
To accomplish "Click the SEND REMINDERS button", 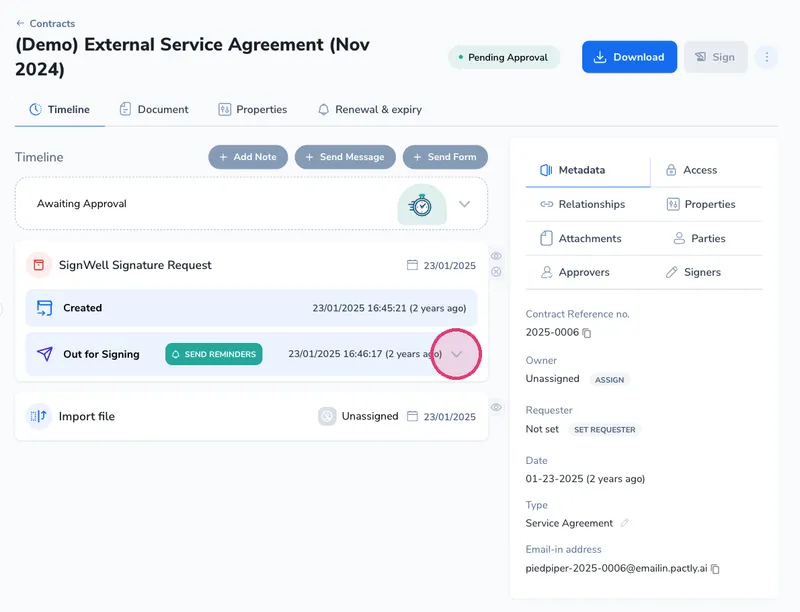I will click(x=214, y=354).
